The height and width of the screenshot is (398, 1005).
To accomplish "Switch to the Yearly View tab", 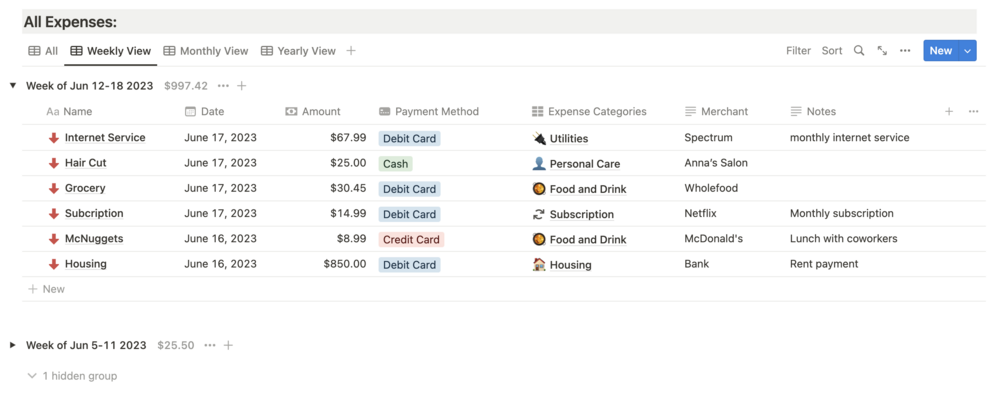I will coord(298,51).
